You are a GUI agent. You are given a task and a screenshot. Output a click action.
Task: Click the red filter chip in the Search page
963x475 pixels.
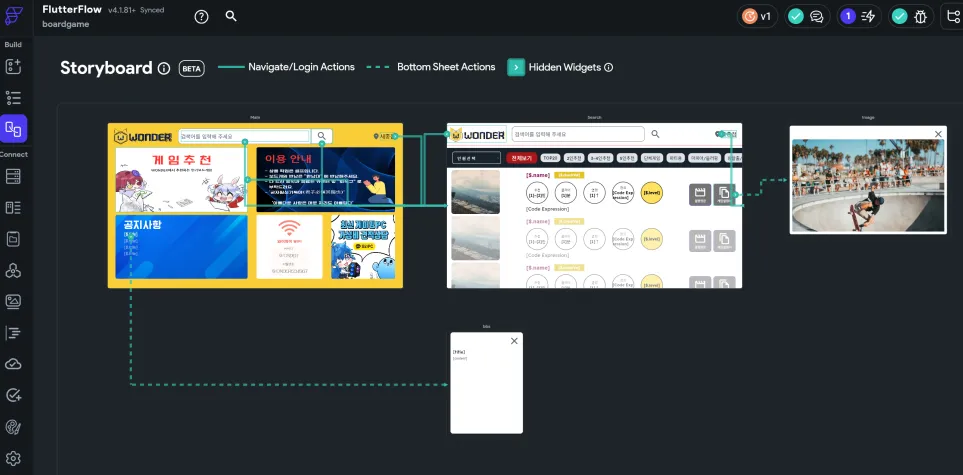pos(522,158)
